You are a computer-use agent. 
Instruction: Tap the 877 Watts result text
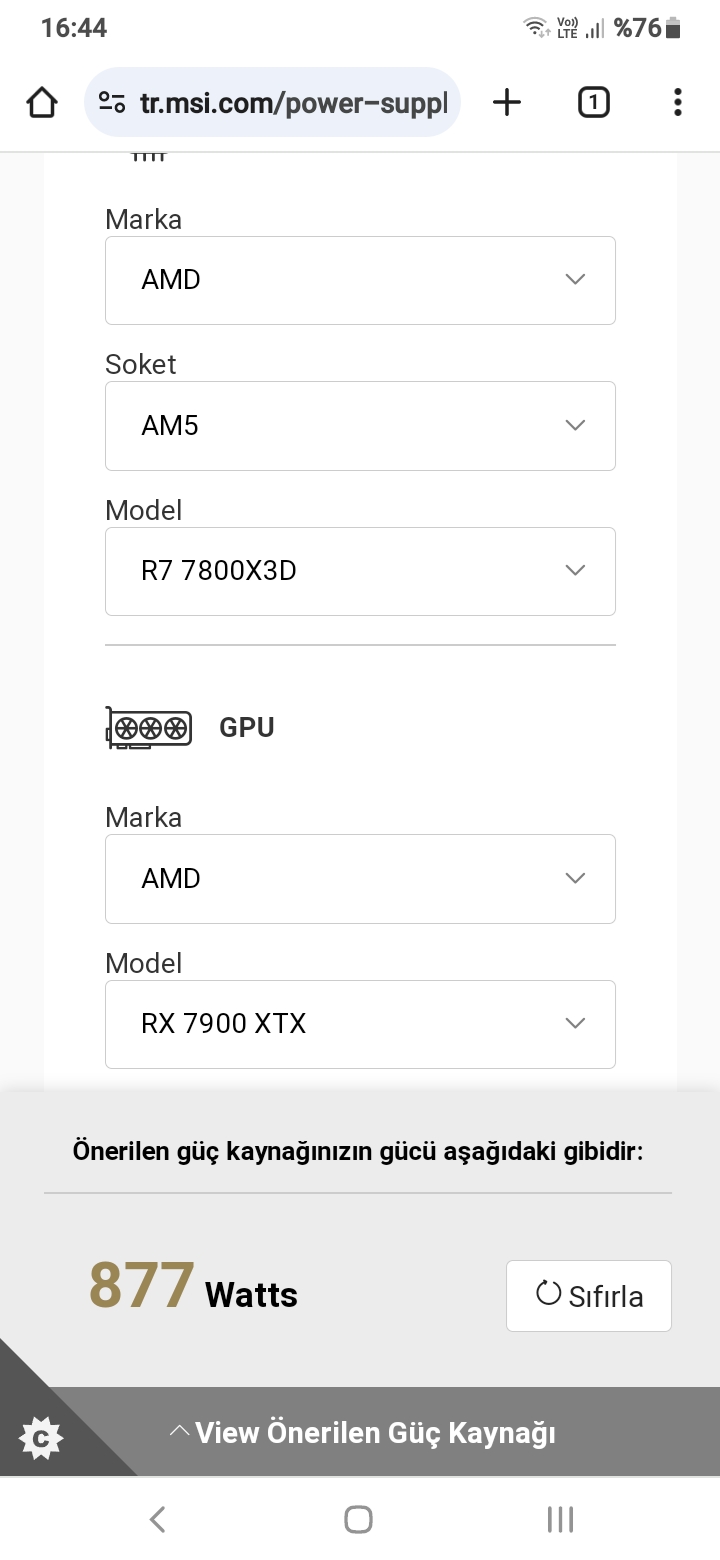[x=193, y=1288]
